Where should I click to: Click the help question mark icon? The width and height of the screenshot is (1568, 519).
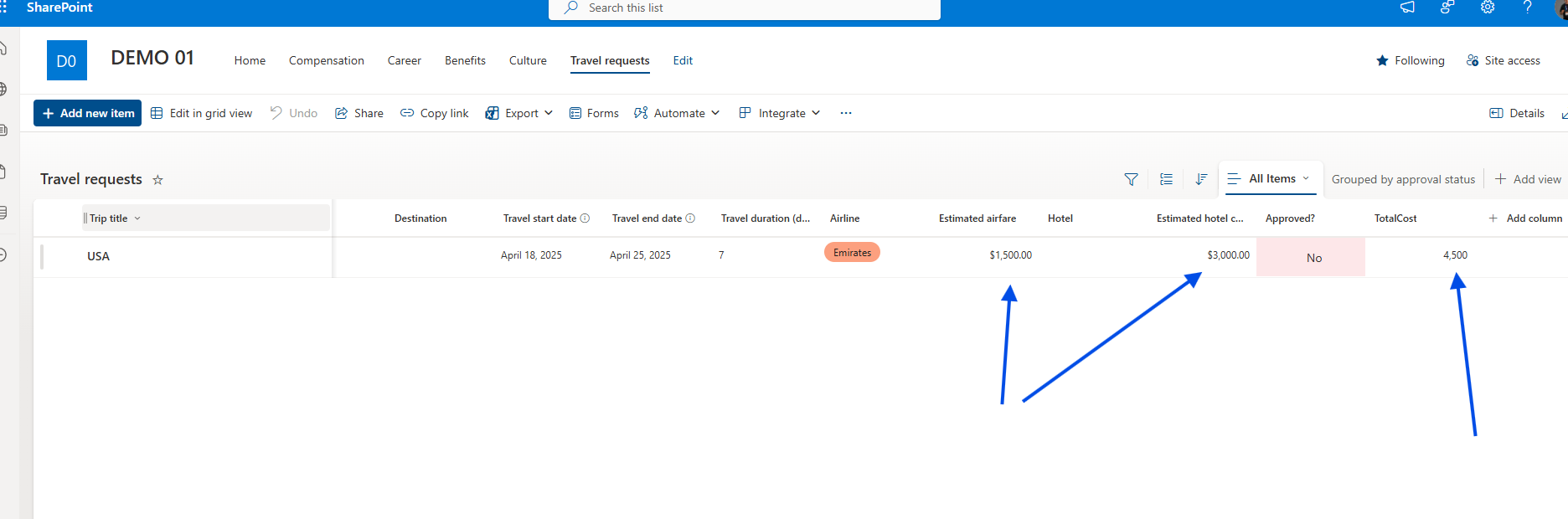pyautogui.click(x=1528, y=8)
